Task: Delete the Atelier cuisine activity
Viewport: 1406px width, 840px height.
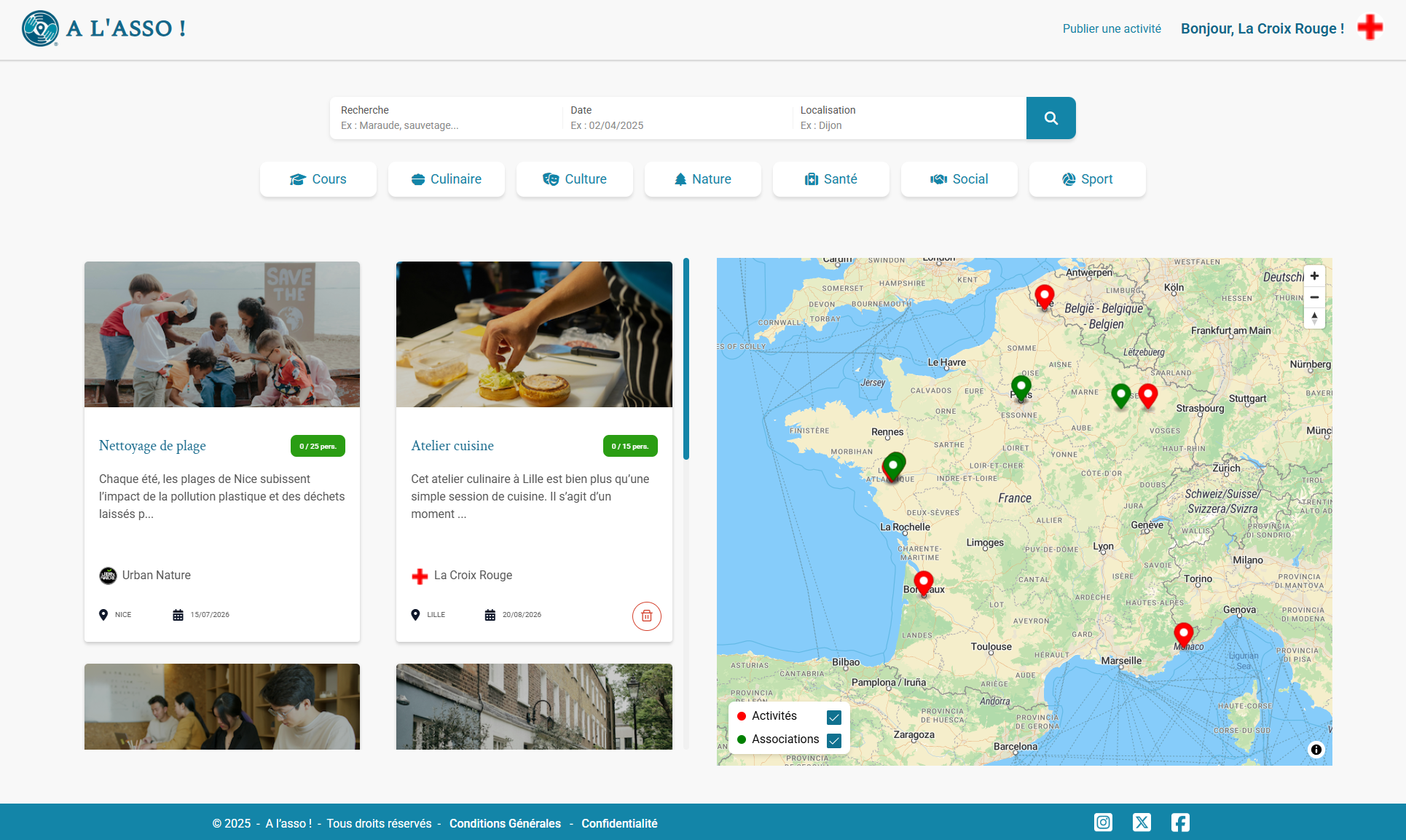Action: [x=646, y=616]
